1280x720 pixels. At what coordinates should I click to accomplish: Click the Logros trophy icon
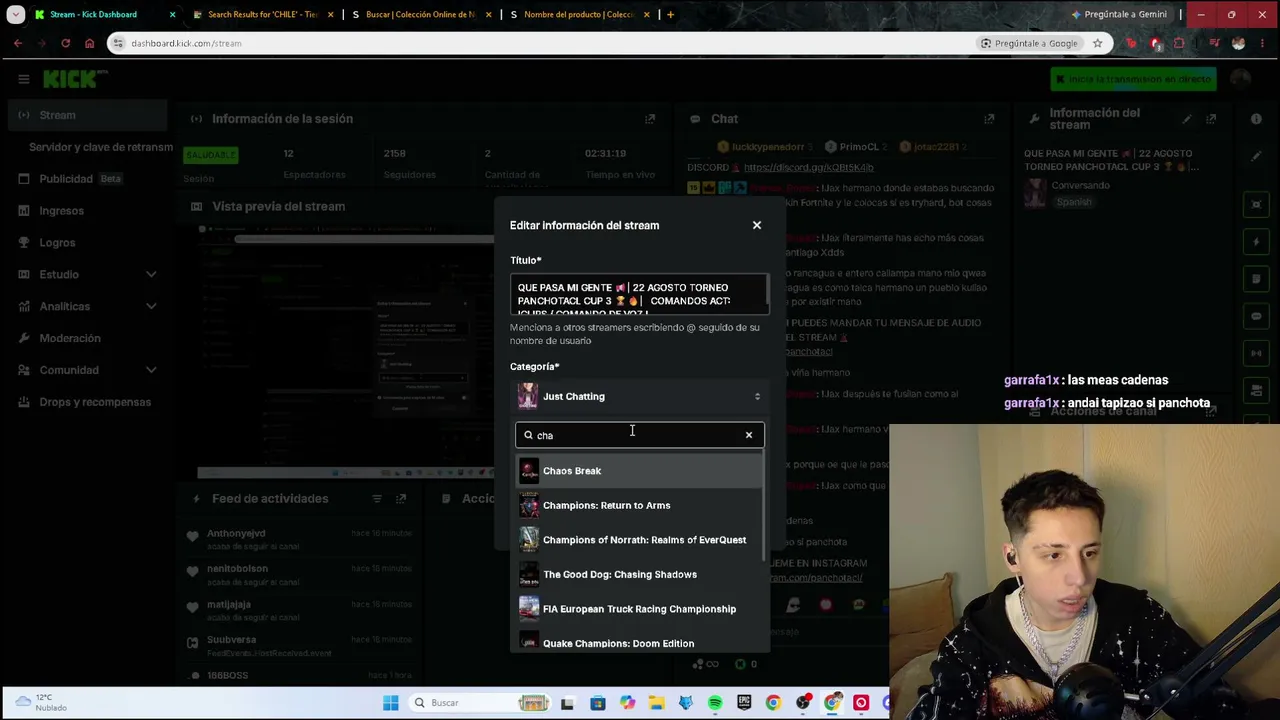[x=24, y=243]
